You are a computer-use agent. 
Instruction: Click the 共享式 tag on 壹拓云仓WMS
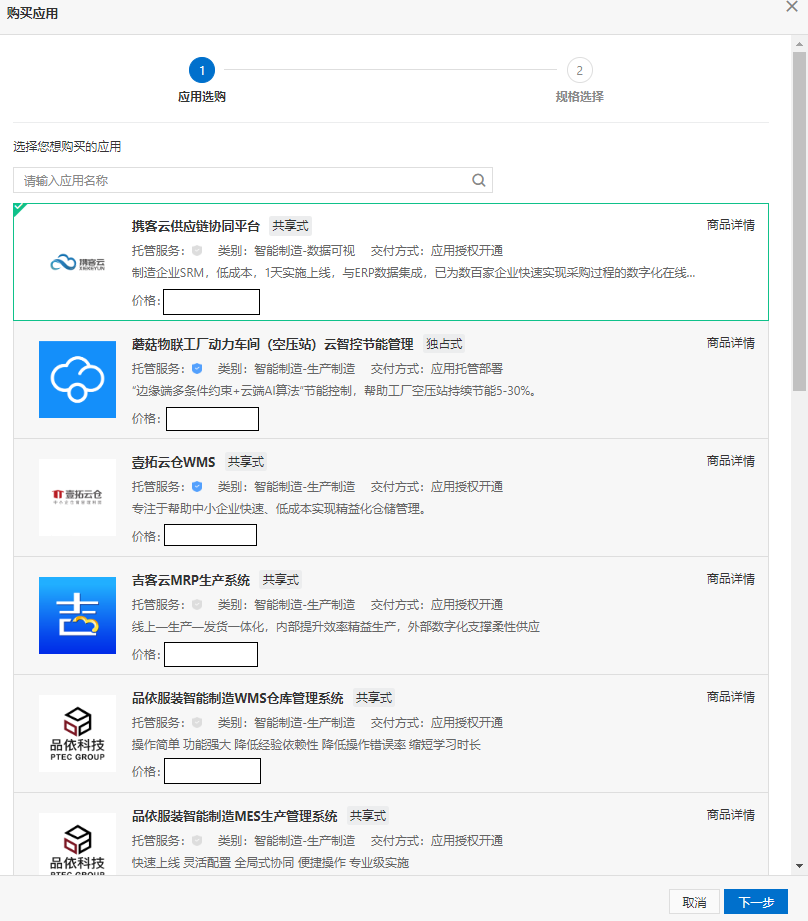click(x=246, y=462)
